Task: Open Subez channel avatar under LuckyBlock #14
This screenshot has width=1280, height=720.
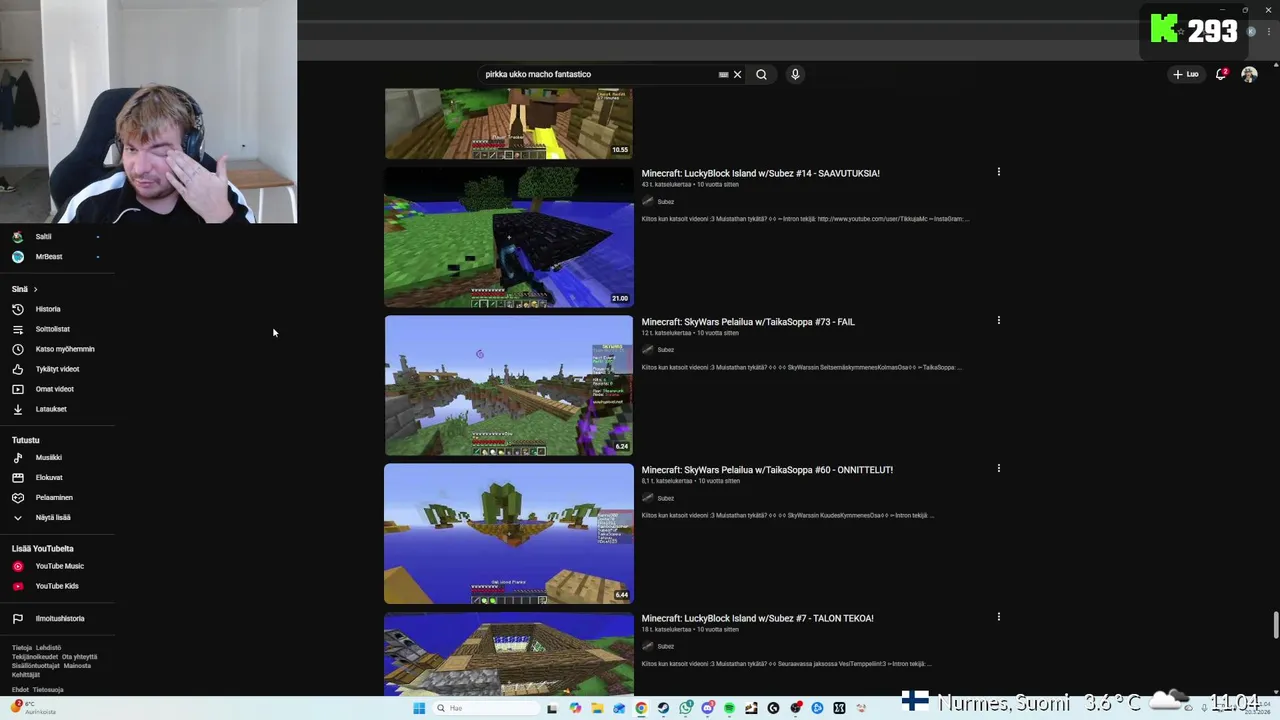Action: pyautogui.click(x=648, y=202)
